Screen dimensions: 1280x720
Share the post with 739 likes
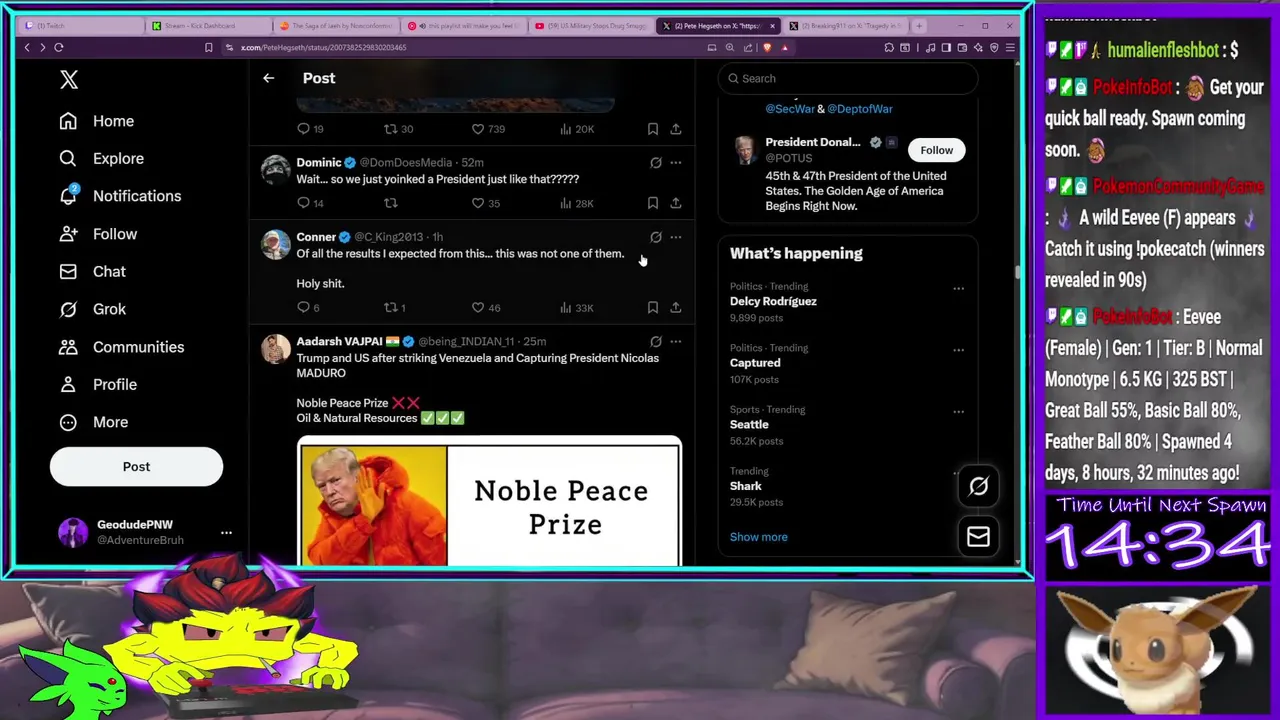click(676, 129)
